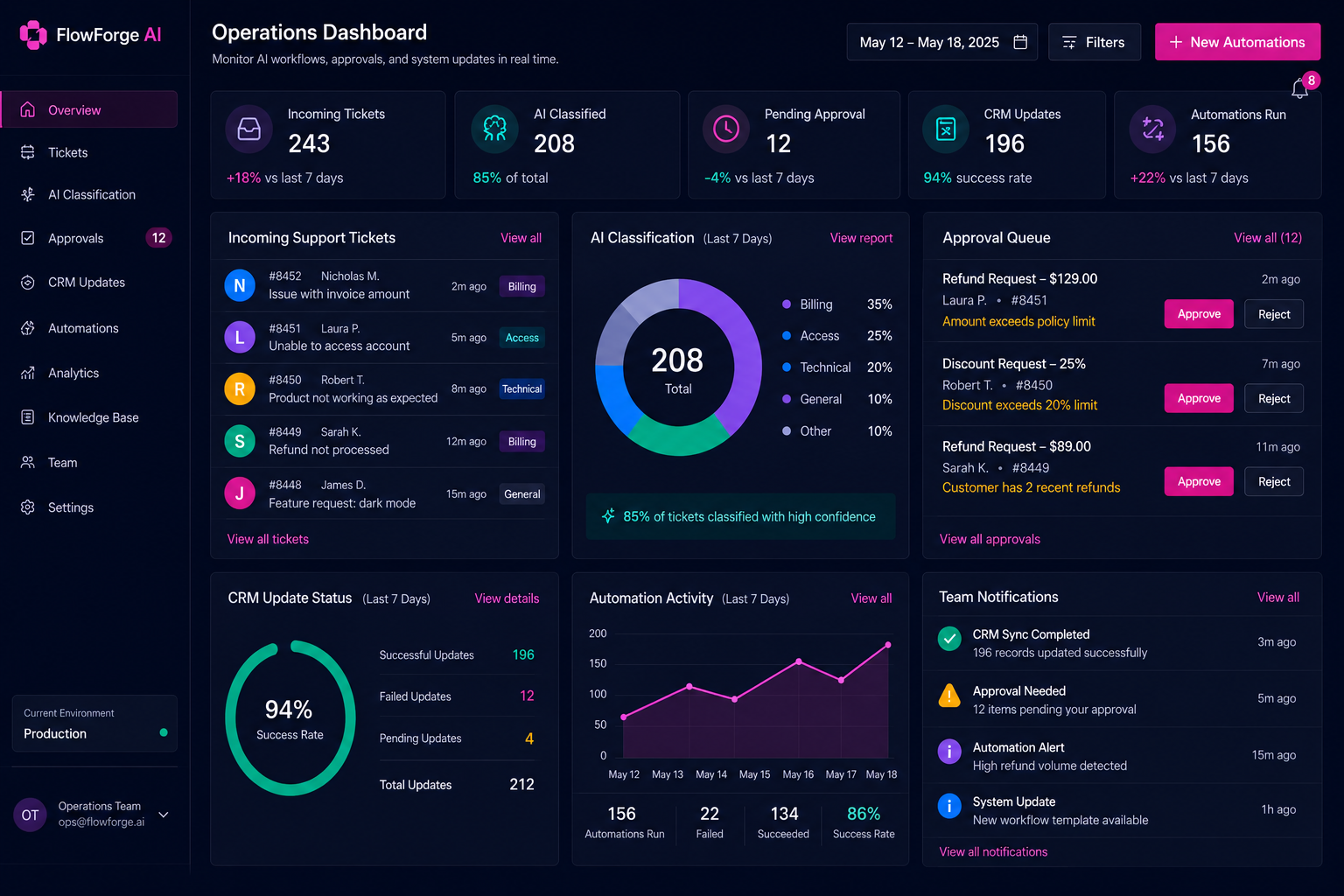Click ticket row Feature request: dark mode
Screen dimensions: 1344x896
tap(385, 493)
